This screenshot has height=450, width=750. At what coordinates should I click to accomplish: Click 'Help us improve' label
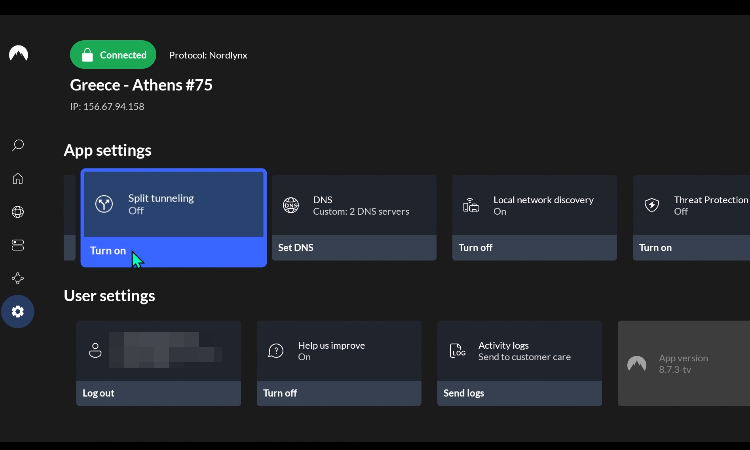[x=331, y=345]
